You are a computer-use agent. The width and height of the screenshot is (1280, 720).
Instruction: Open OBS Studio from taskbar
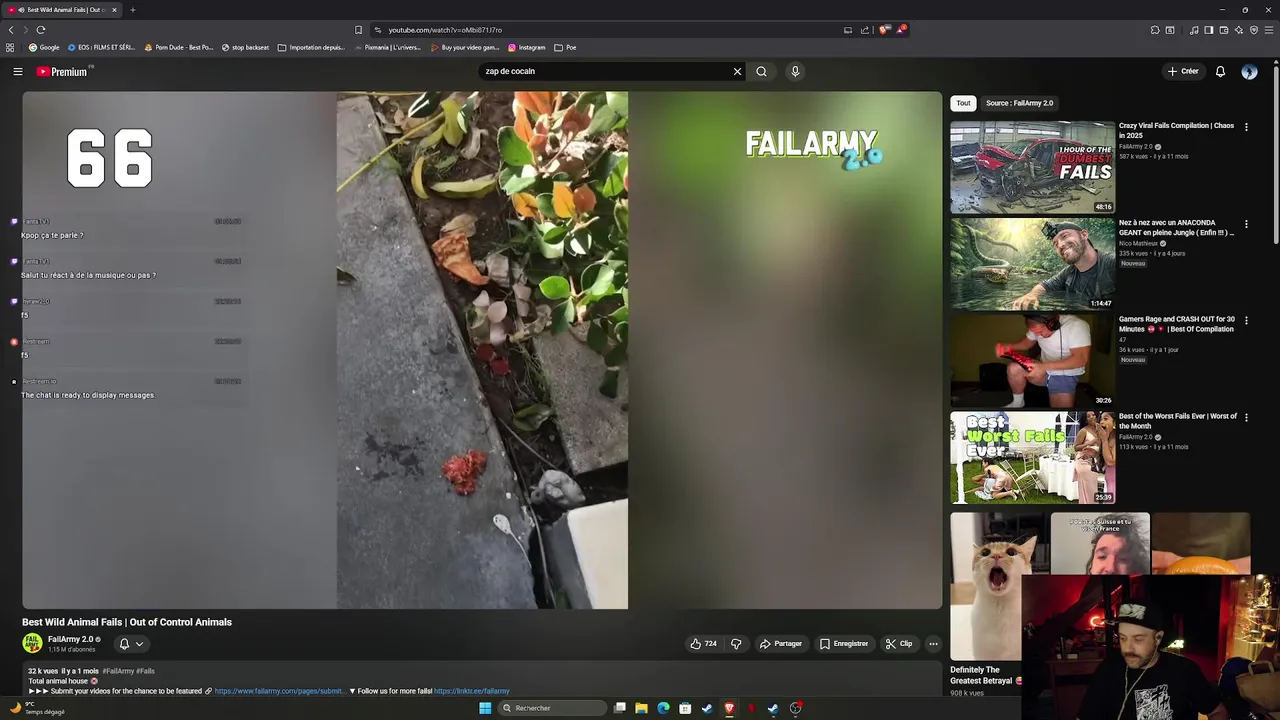[795, 708]
